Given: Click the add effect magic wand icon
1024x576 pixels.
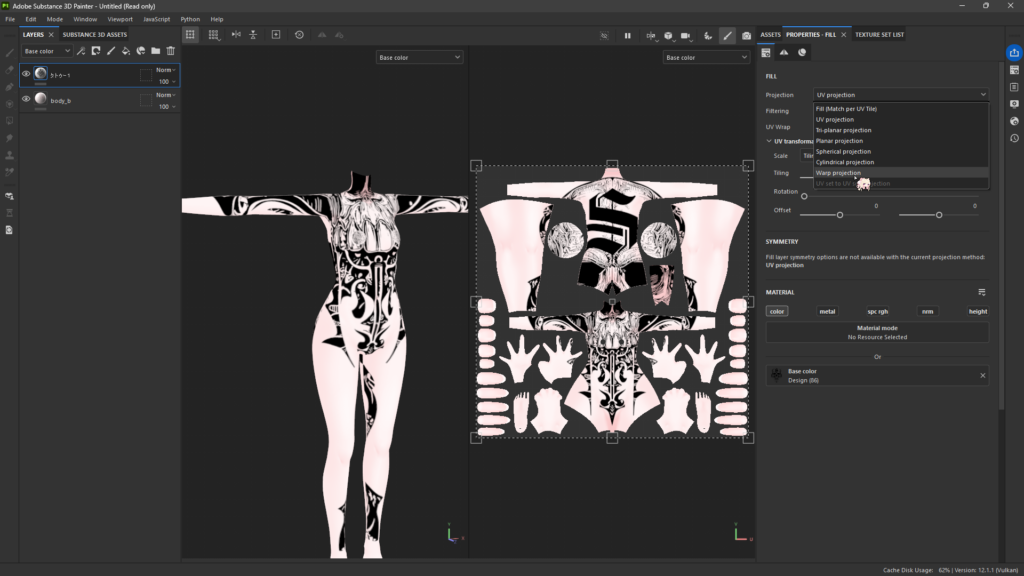Looking at the screenshot, I should tap(81, 51).
